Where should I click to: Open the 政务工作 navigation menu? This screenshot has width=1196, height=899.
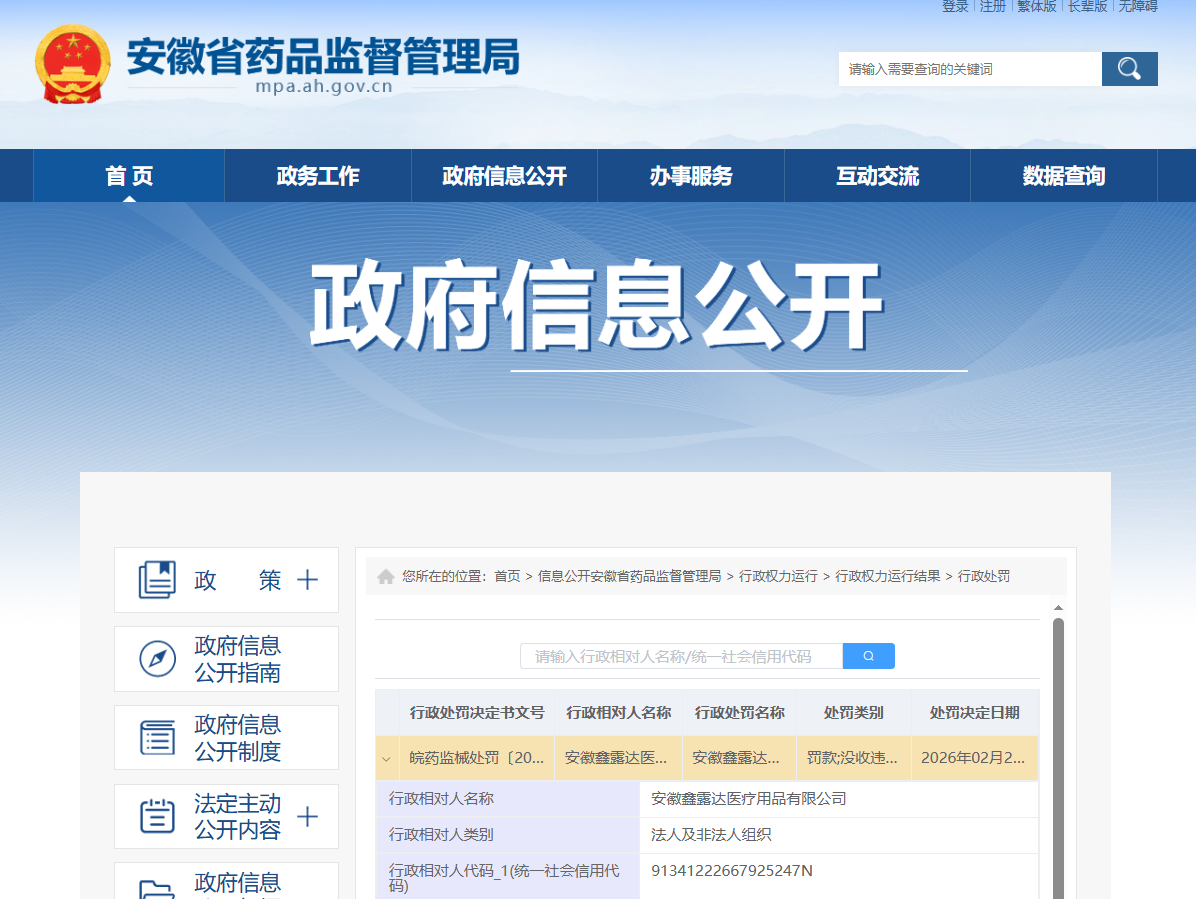(318, 176)
